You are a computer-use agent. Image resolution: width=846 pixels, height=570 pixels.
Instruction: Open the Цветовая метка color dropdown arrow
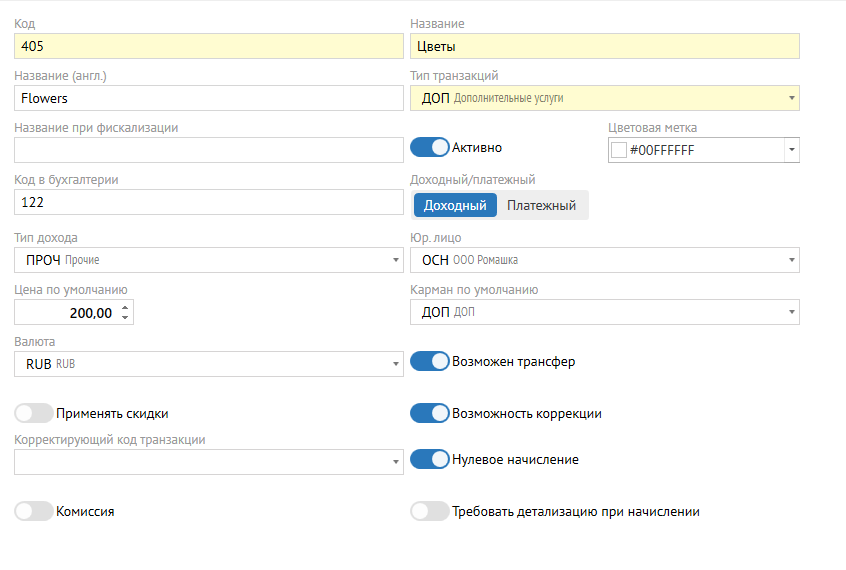791,150
